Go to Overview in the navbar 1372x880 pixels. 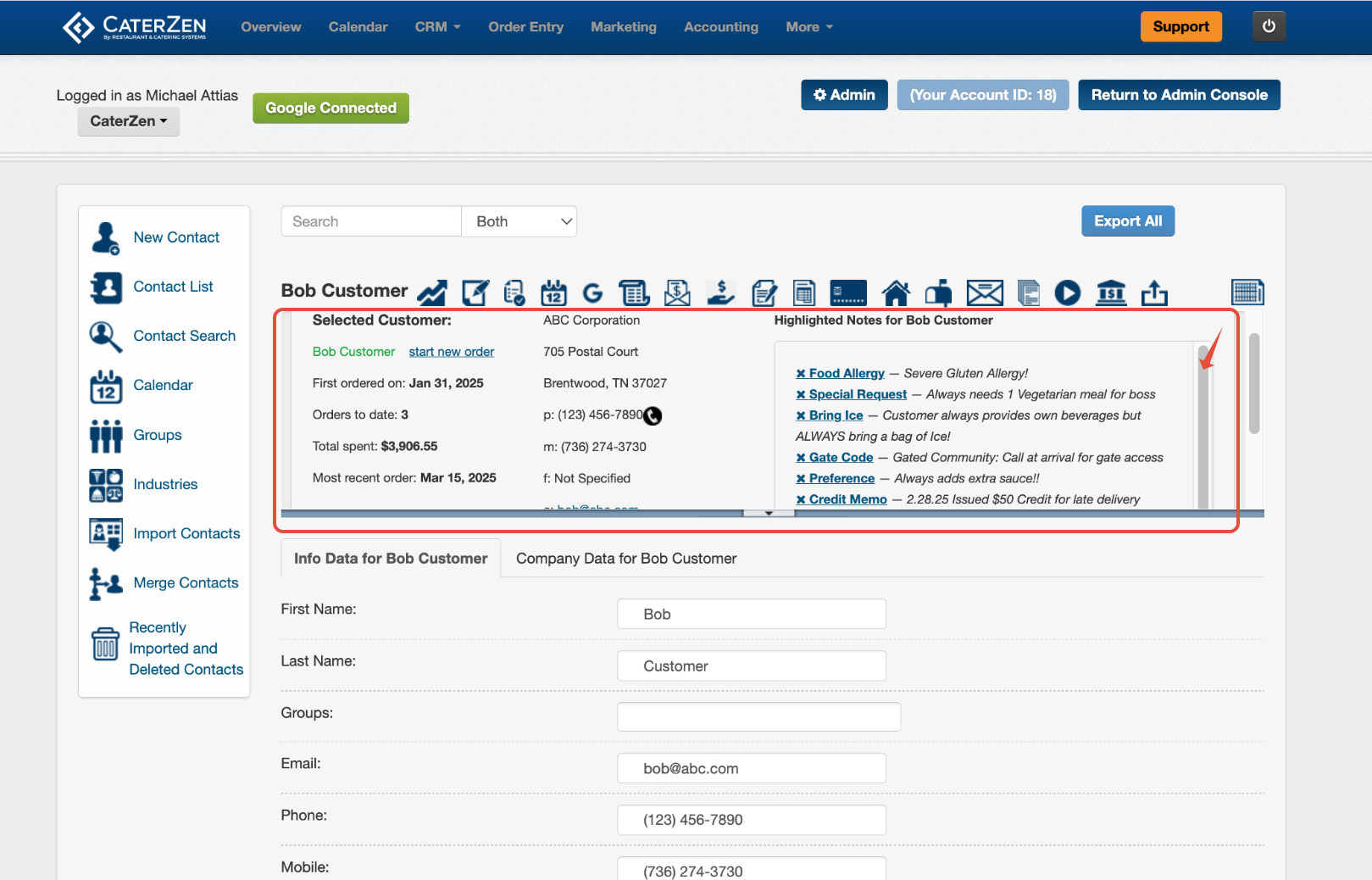271,27
